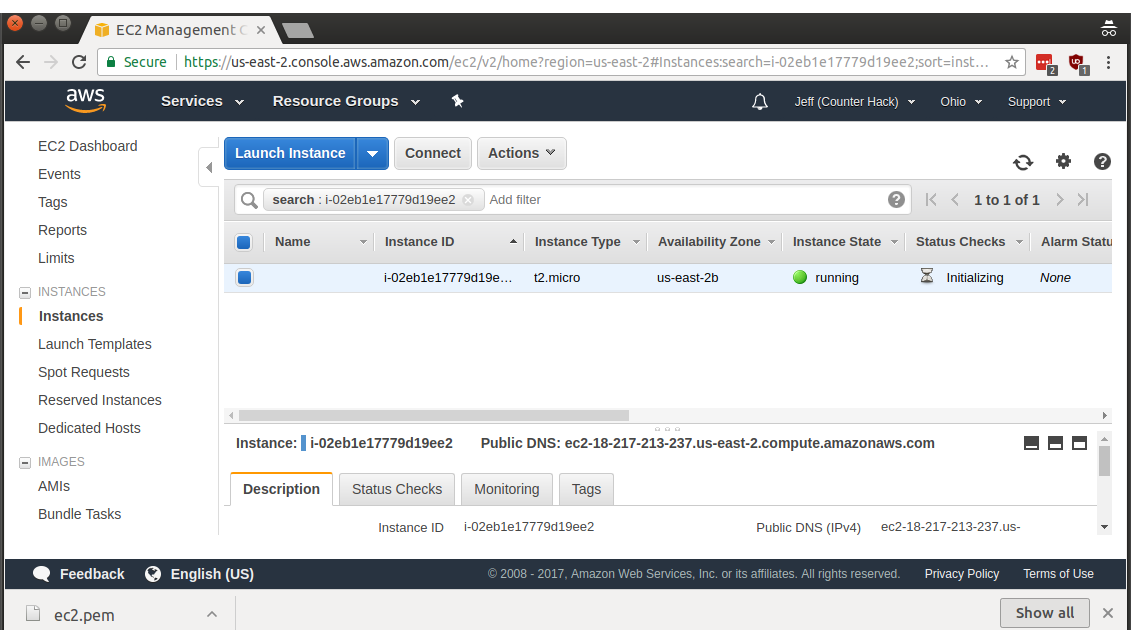This screenshot has height=643, width=1131.
Task: Click the Feedback speech bubble icon
Action: click(42, 574)
